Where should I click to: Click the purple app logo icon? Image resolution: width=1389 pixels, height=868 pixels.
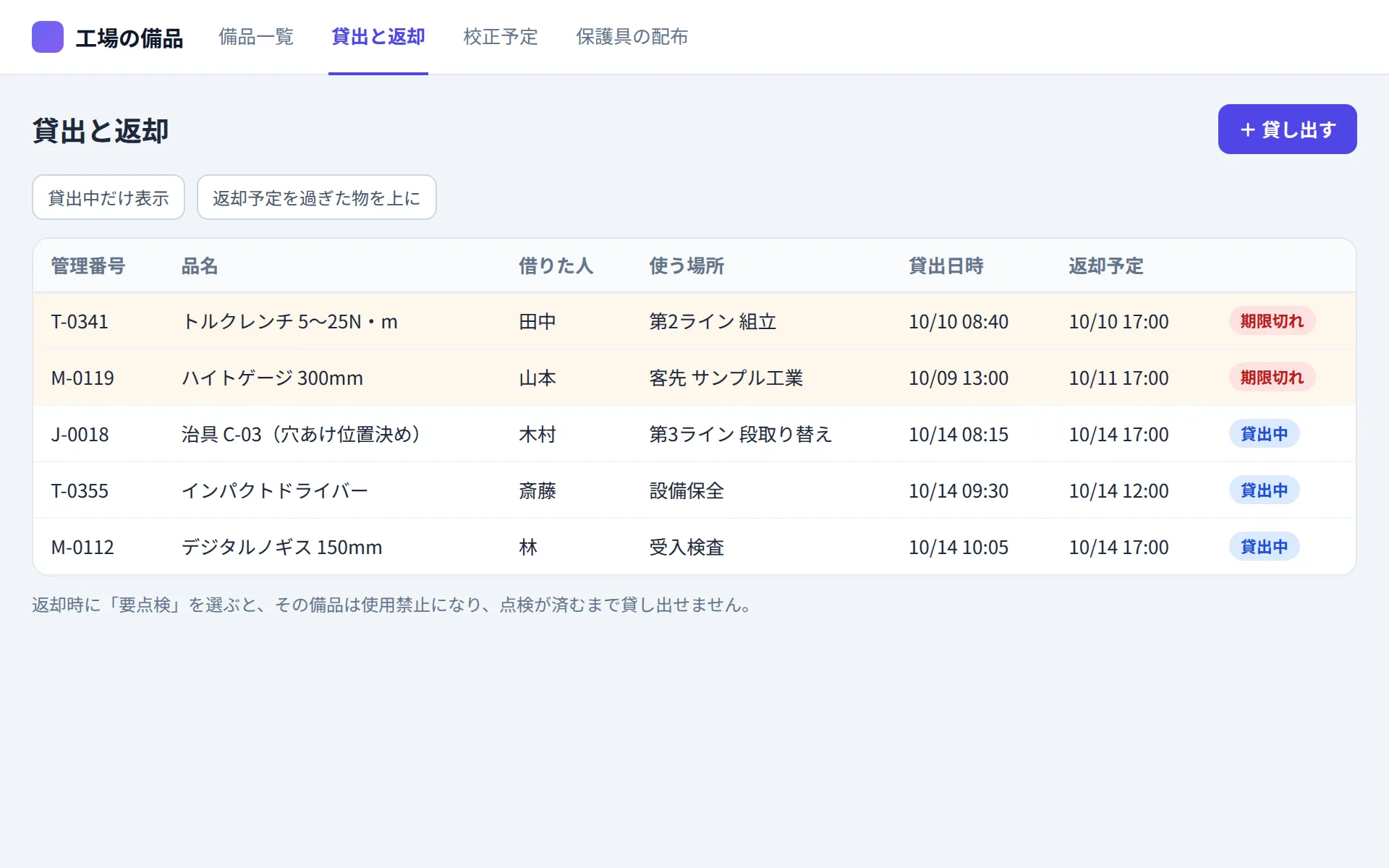tap(48, 37)
